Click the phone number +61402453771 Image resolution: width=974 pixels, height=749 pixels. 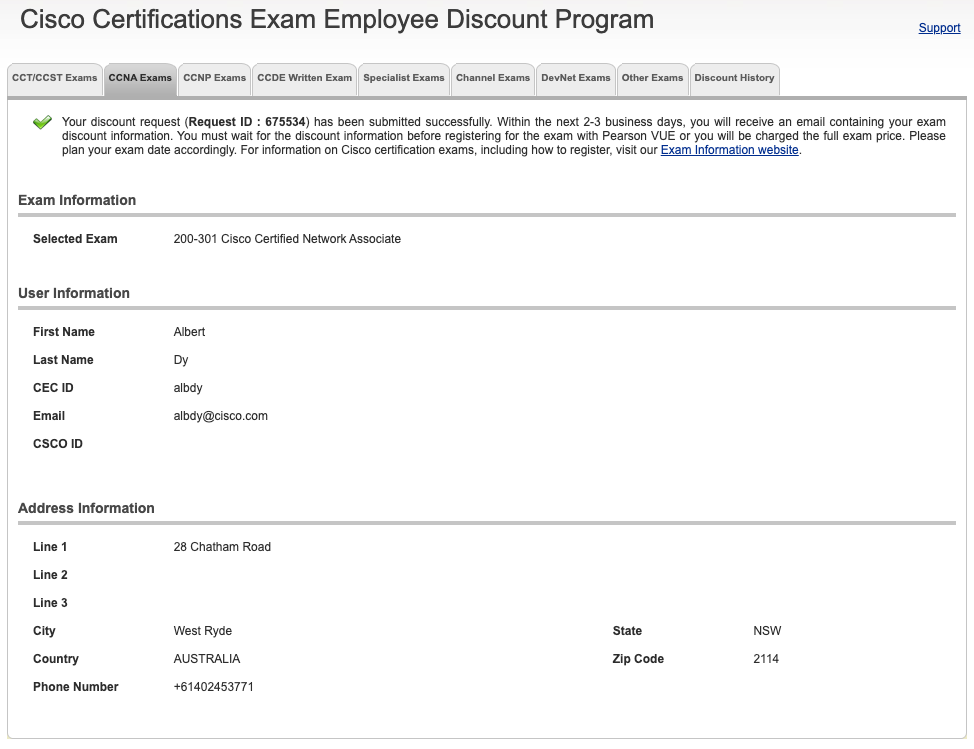point(213,687)
